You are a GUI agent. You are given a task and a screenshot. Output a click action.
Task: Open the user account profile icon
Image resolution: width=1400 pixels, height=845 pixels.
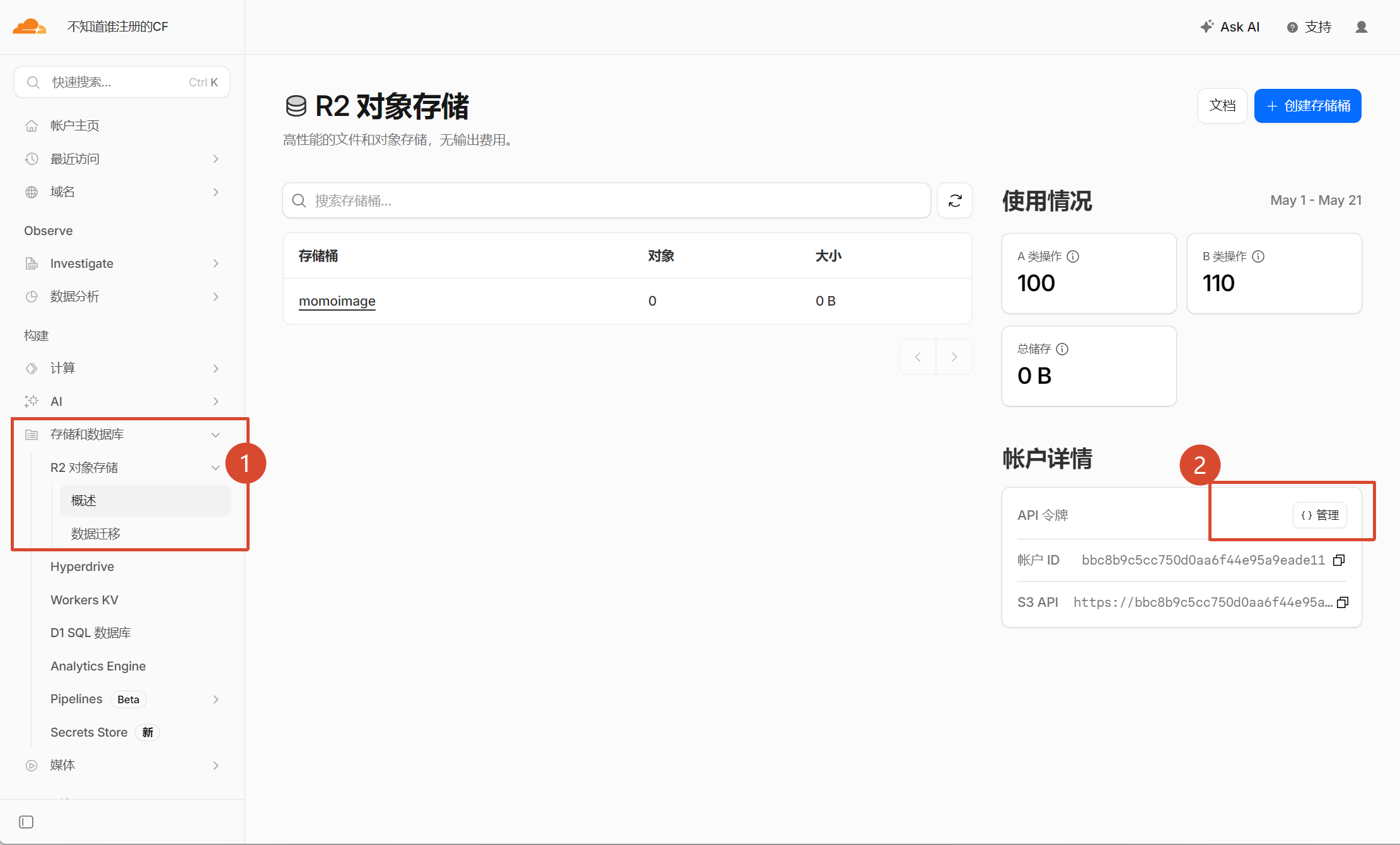pyautogui.click(x=1361, y=27)
